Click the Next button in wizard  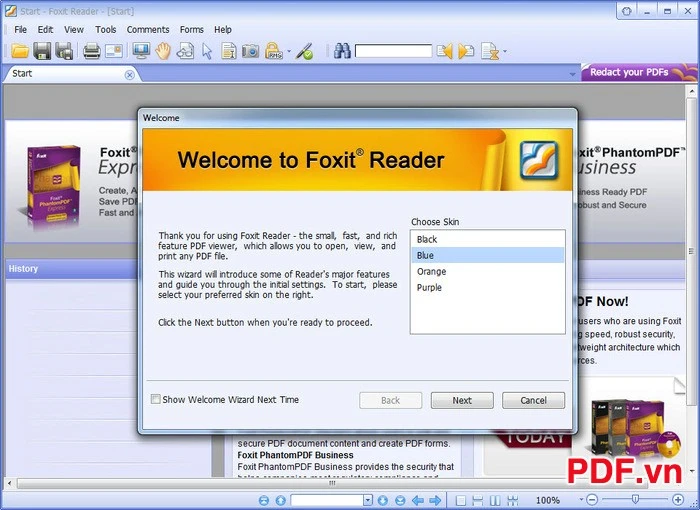tap(462, 401)
